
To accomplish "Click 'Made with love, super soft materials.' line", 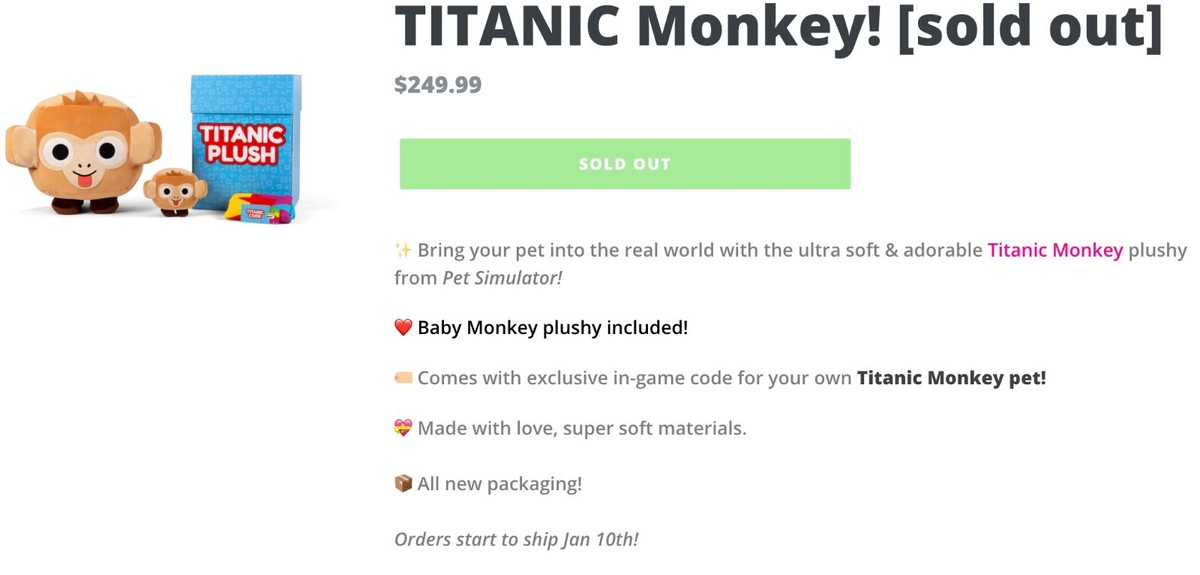I will pyautogui.click(x=582, y=429).
